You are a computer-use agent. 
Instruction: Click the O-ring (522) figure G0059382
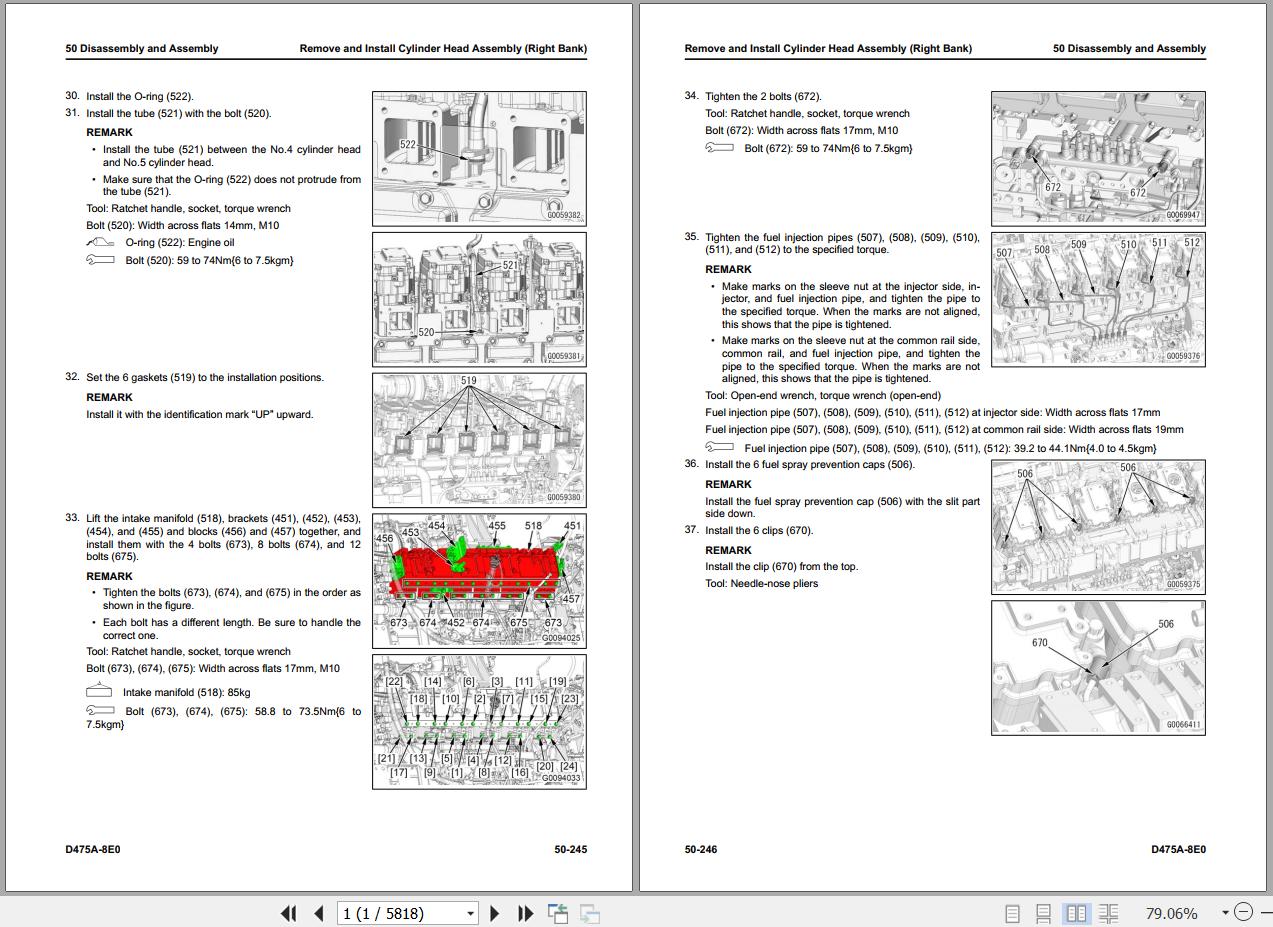[479, 159]
